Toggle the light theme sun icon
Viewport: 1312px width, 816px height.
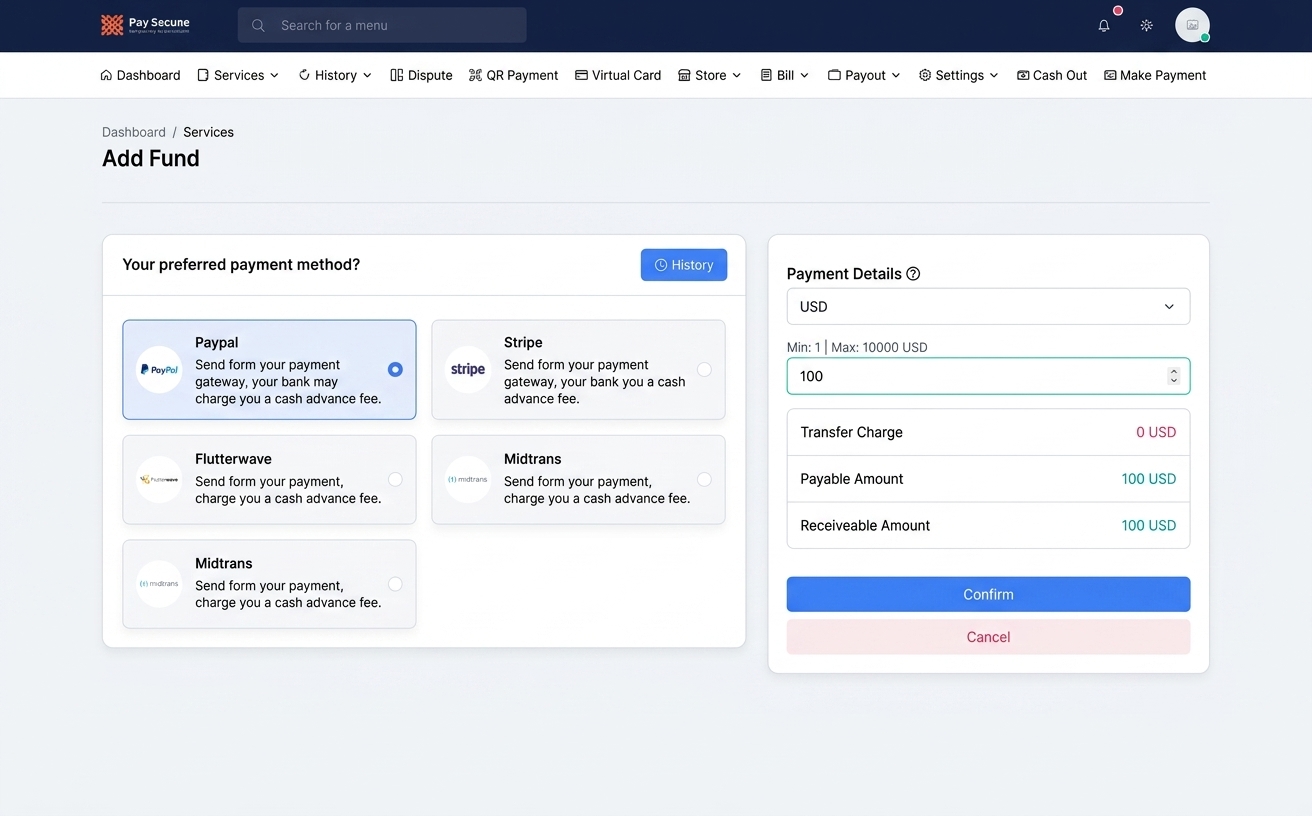tap(1147, 26)
